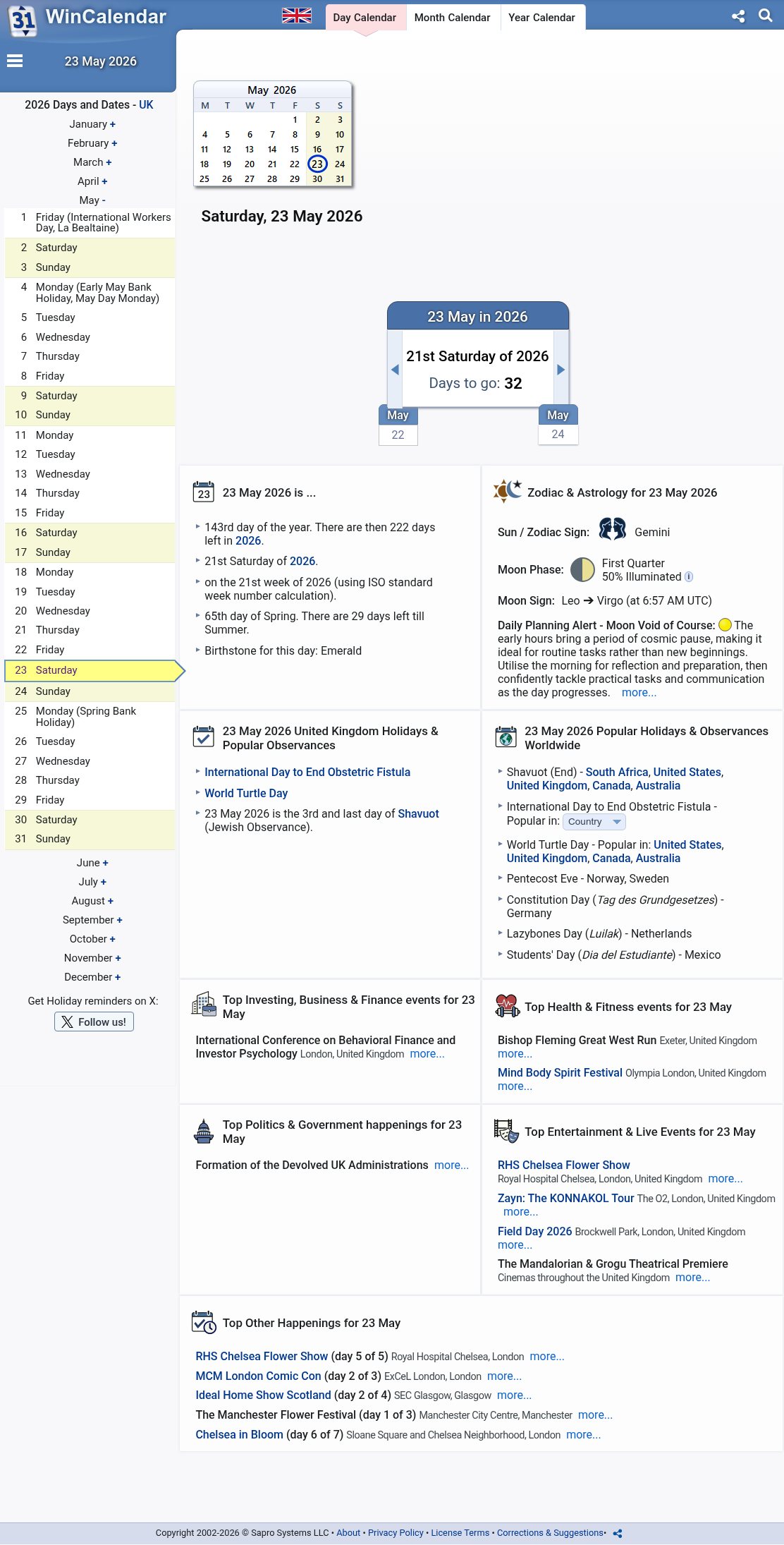Select 25 Monday Spring Bank Holiday row
The width and height of the screenshot is (784, 1545).
pyautogui.click(x=90, y=717)
